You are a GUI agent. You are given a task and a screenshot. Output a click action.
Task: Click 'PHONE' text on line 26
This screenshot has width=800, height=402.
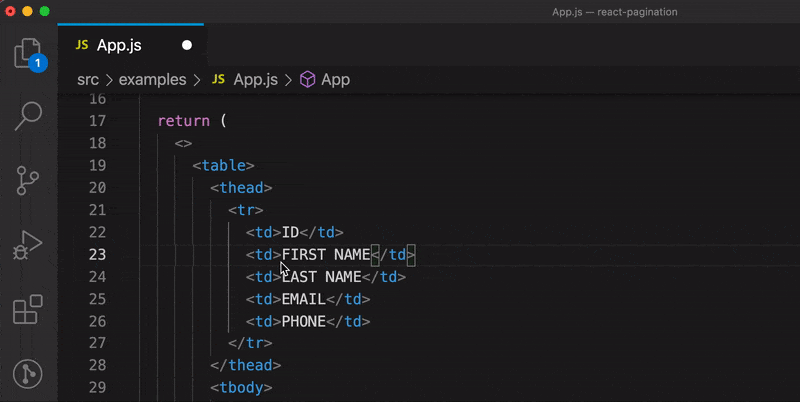click(304, 321)
